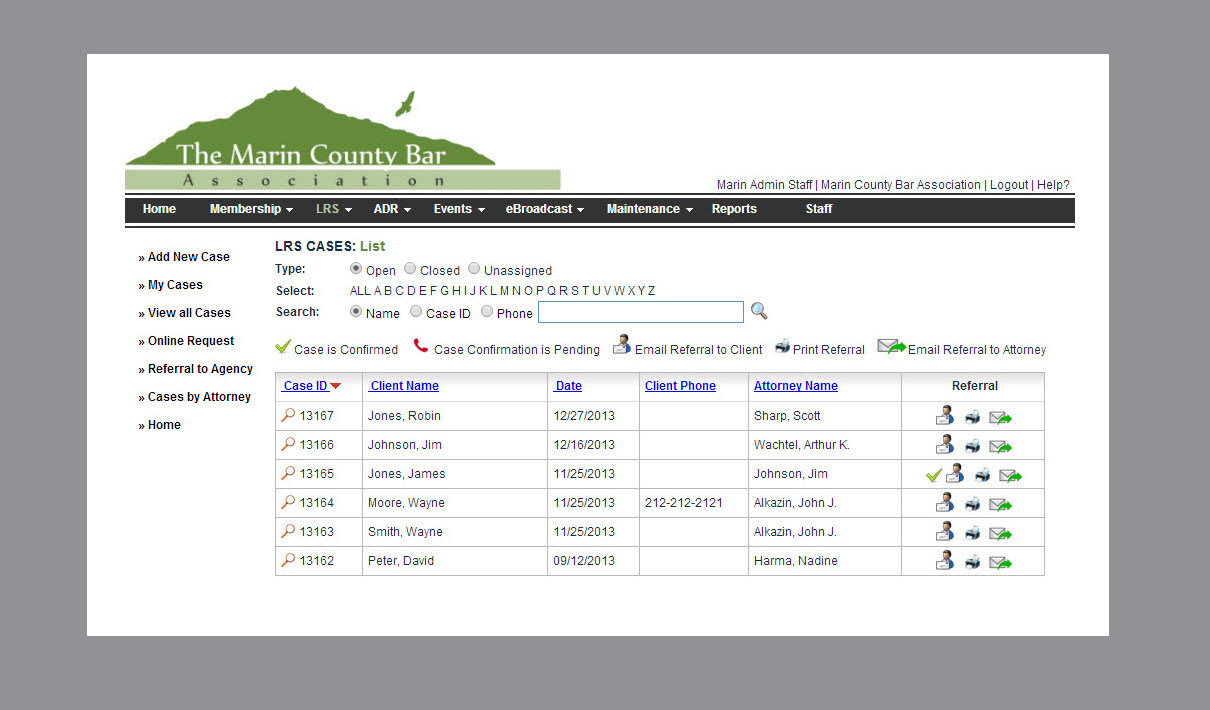
Task: Expand the eBroadcast menu
Action: (545, 209)
